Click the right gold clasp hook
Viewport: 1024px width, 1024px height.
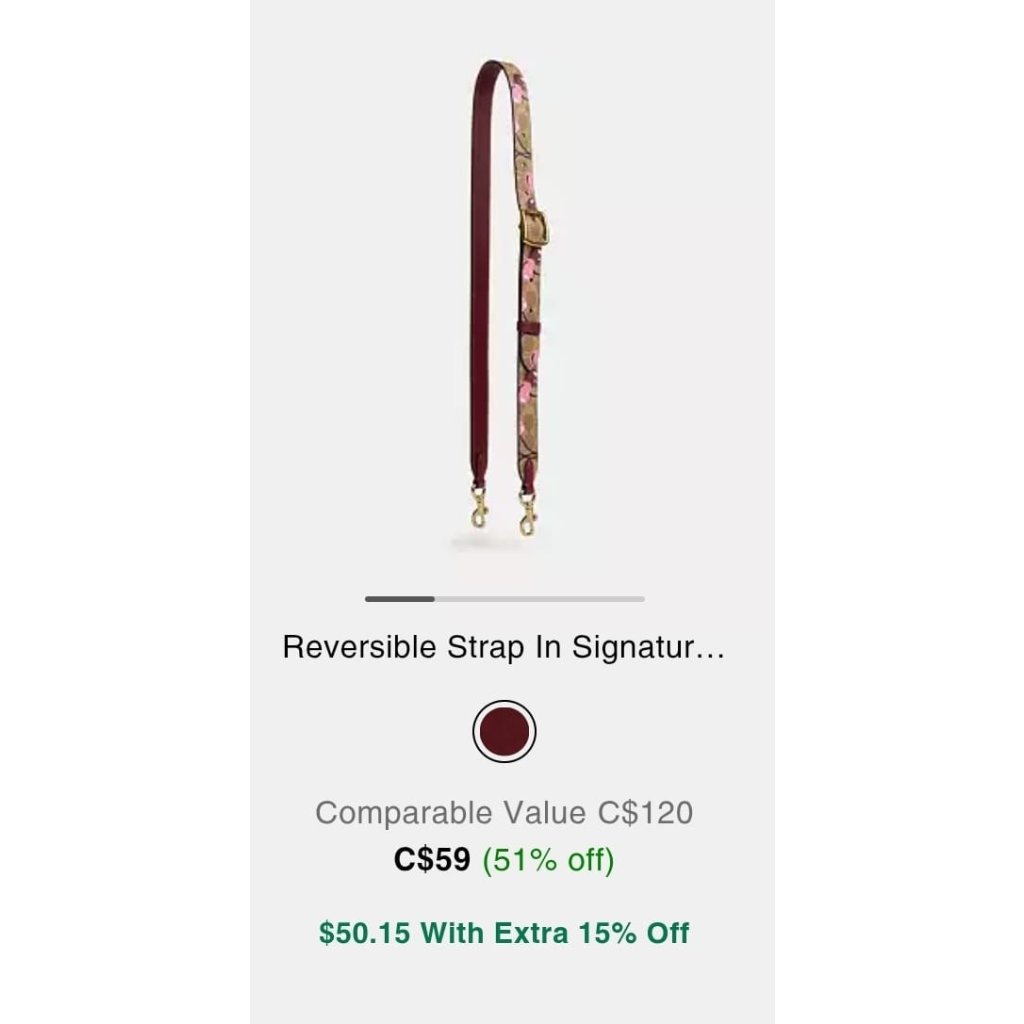click(528, 514)
